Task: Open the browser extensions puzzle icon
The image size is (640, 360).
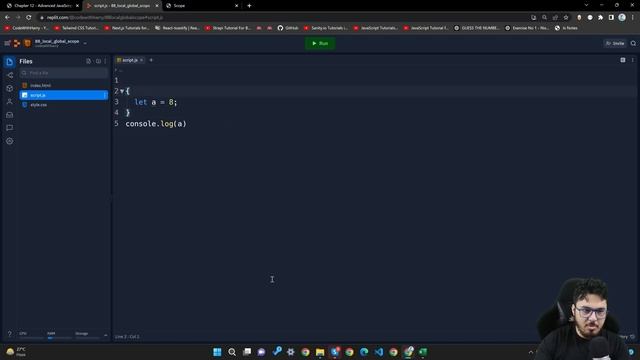Action: click(x=600, y=18)
